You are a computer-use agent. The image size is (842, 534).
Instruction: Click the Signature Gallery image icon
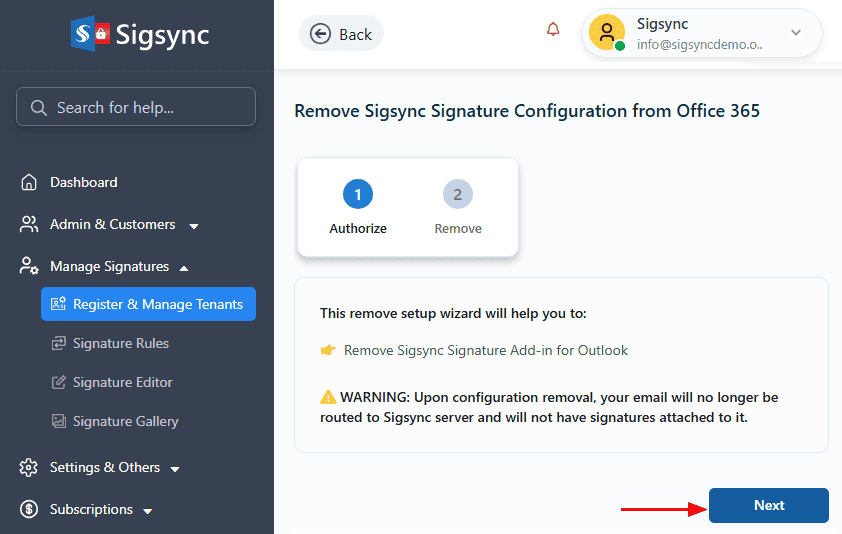(58, 421)
